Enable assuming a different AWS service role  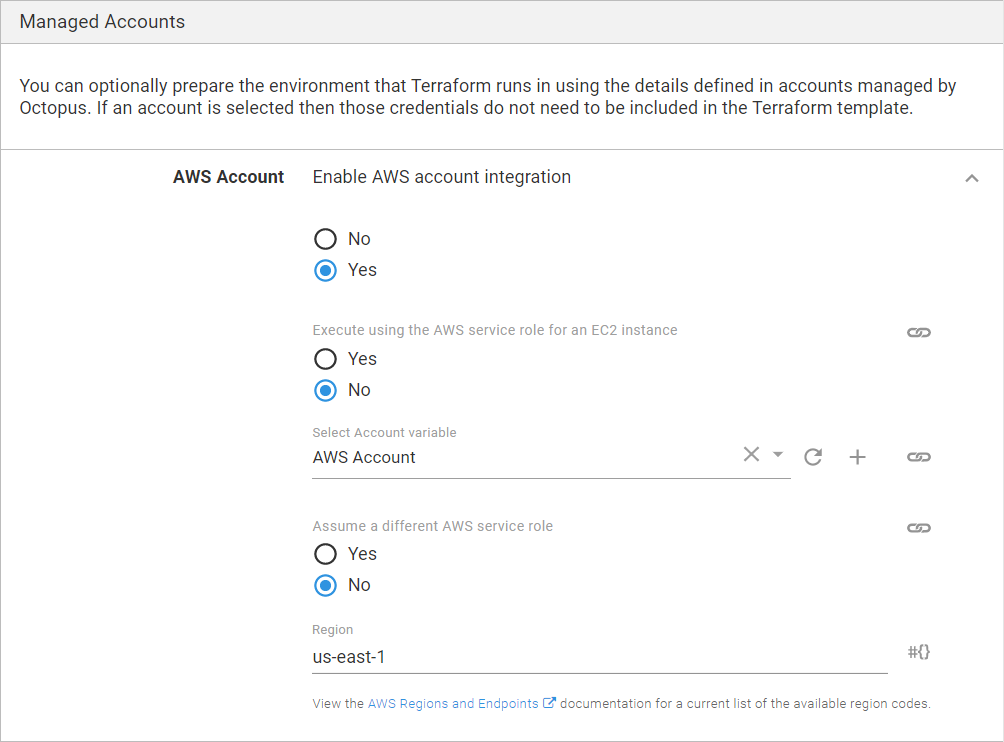(324, 554)
